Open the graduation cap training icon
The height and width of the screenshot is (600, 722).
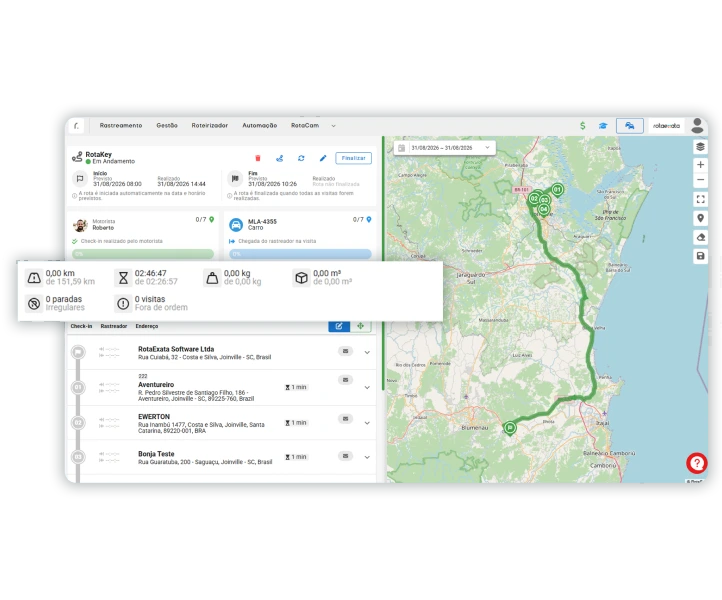603,126
